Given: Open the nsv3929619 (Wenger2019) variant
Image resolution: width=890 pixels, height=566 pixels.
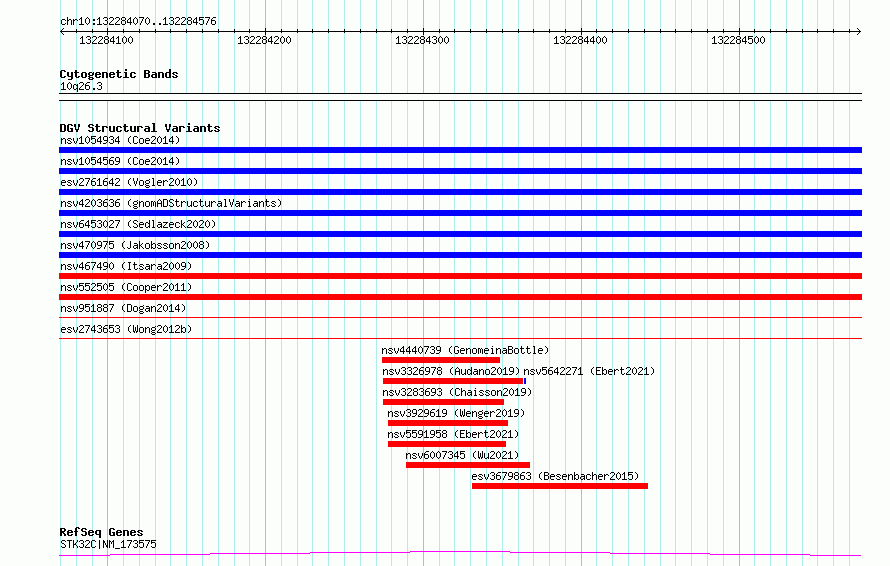Looking at the screenshot, I should coord(456,413).
